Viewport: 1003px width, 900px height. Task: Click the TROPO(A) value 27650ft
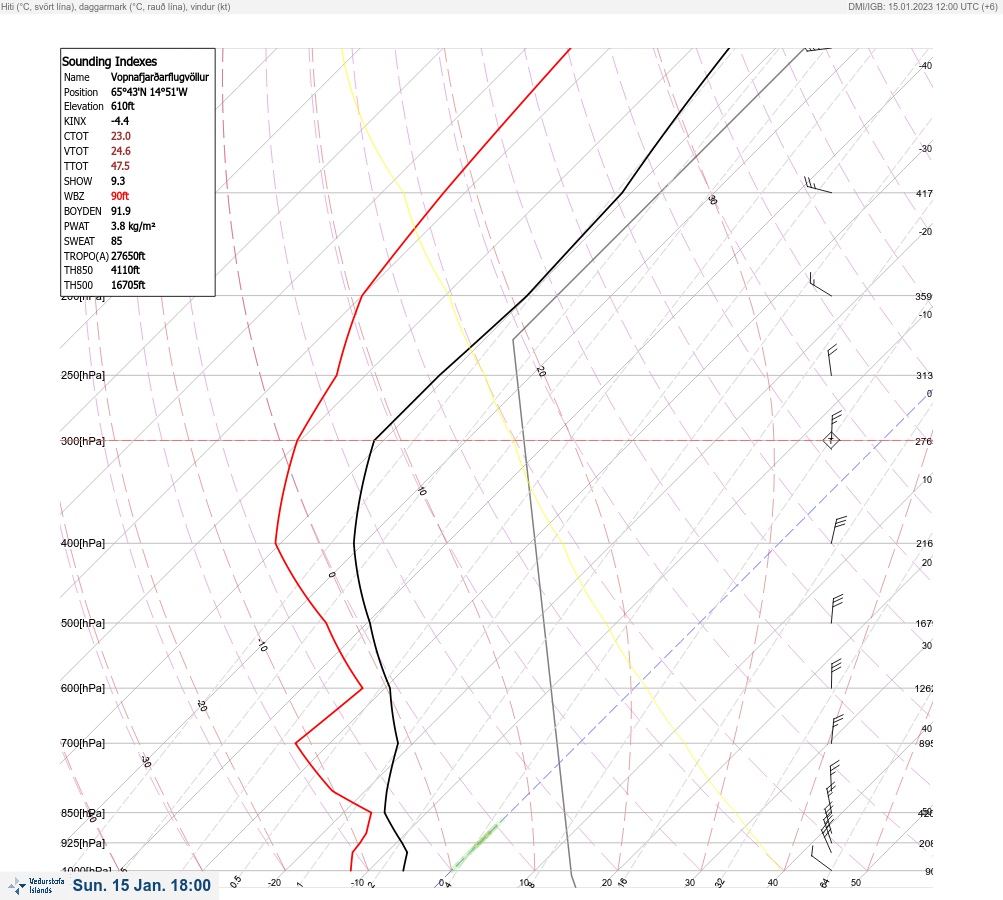pos(128,256)
